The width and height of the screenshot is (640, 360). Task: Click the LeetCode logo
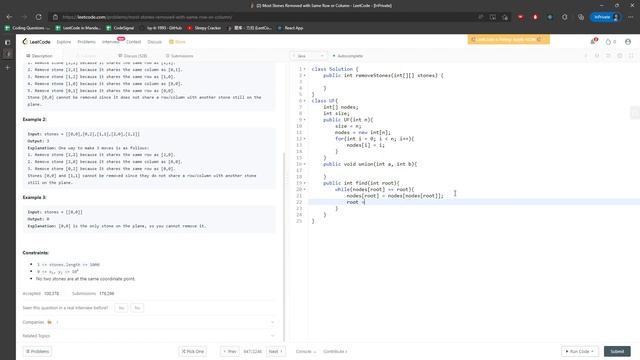pos(36,42)
